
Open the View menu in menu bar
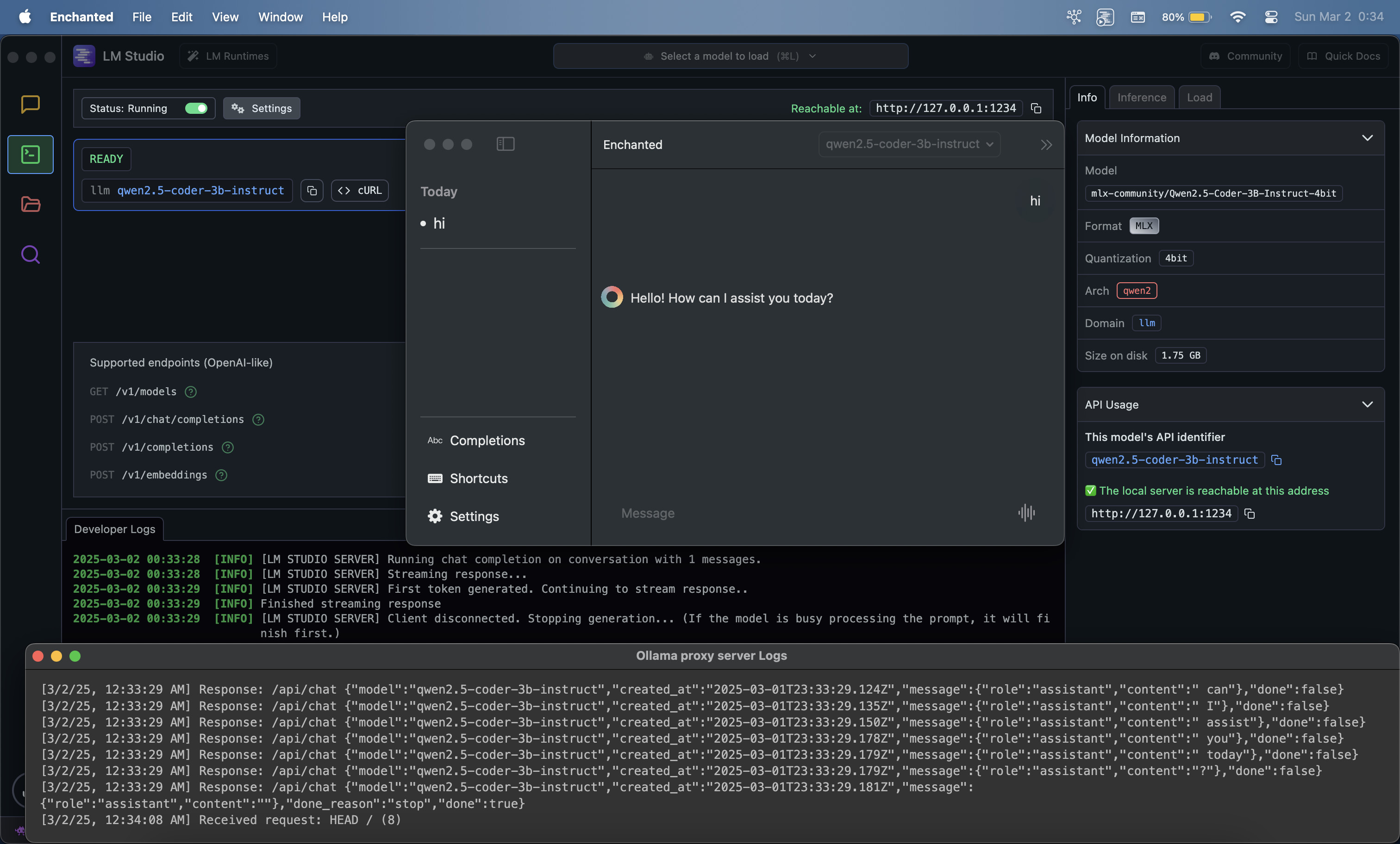(225, 17)
